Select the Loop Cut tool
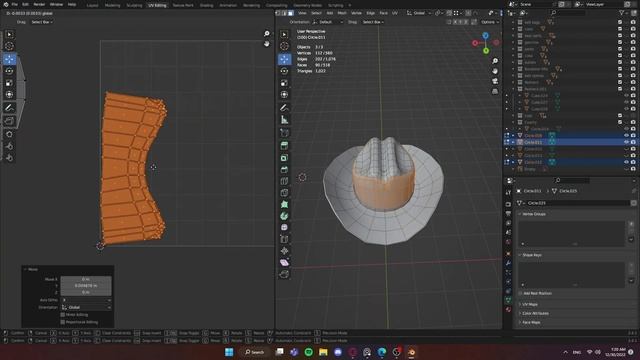The width and height of the screenshot is (640, 360). [x=284, y=181]
